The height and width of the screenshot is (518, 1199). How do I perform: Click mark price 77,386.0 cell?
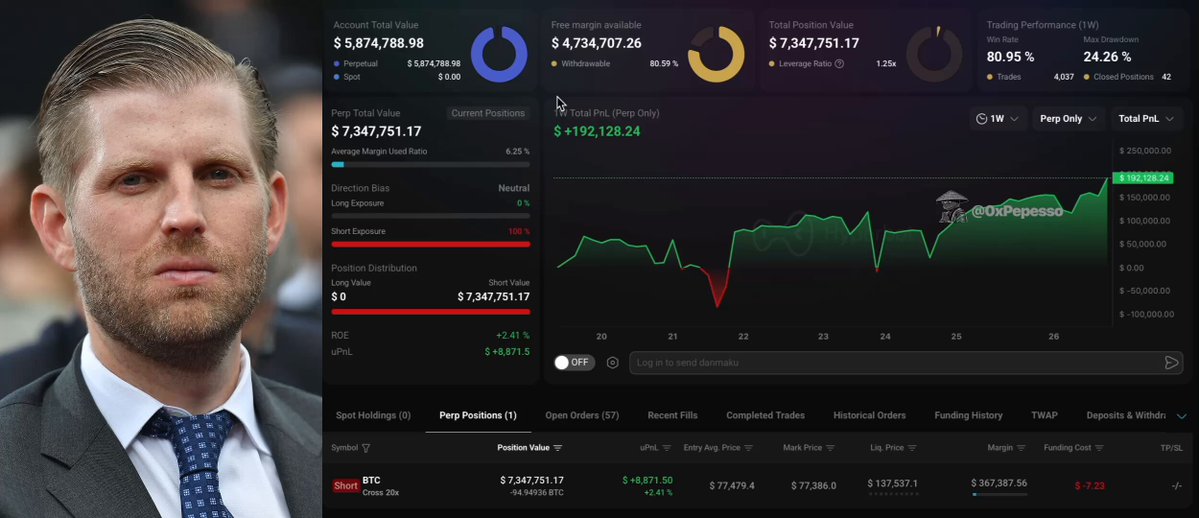(814, 486)
